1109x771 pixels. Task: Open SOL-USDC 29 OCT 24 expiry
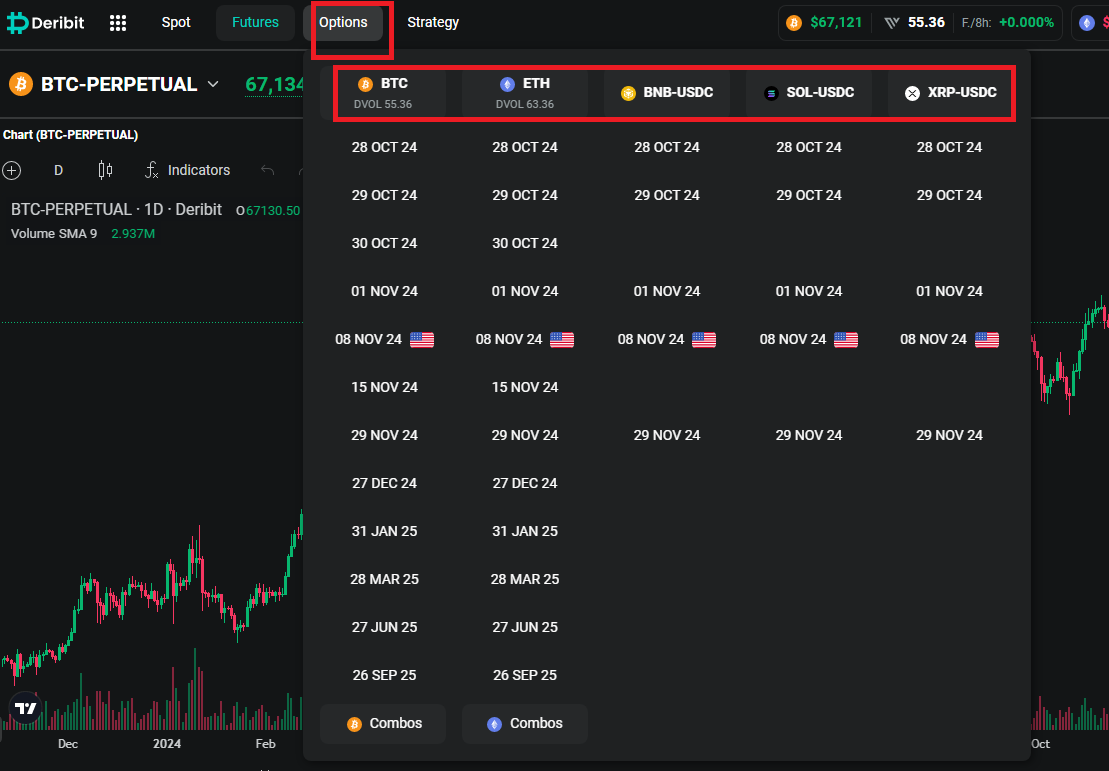pos(809,195)
